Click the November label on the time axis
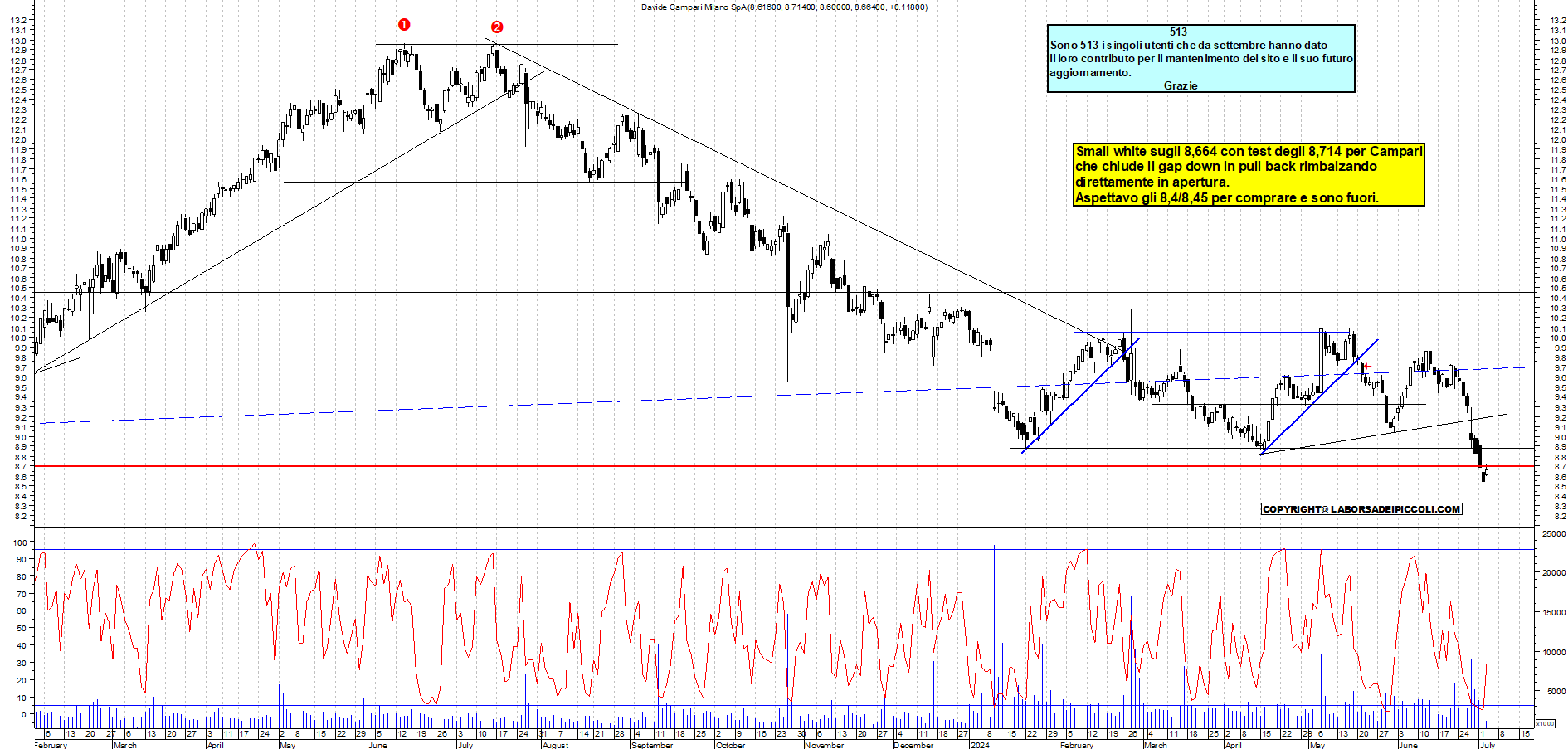The width and height of the screenshot is (1568, 749). click(824, 745)
